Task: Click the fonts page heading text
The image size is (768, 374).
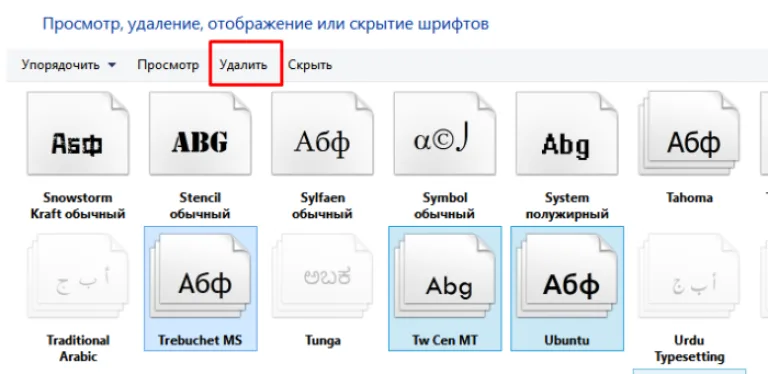Action: point(265,23)
